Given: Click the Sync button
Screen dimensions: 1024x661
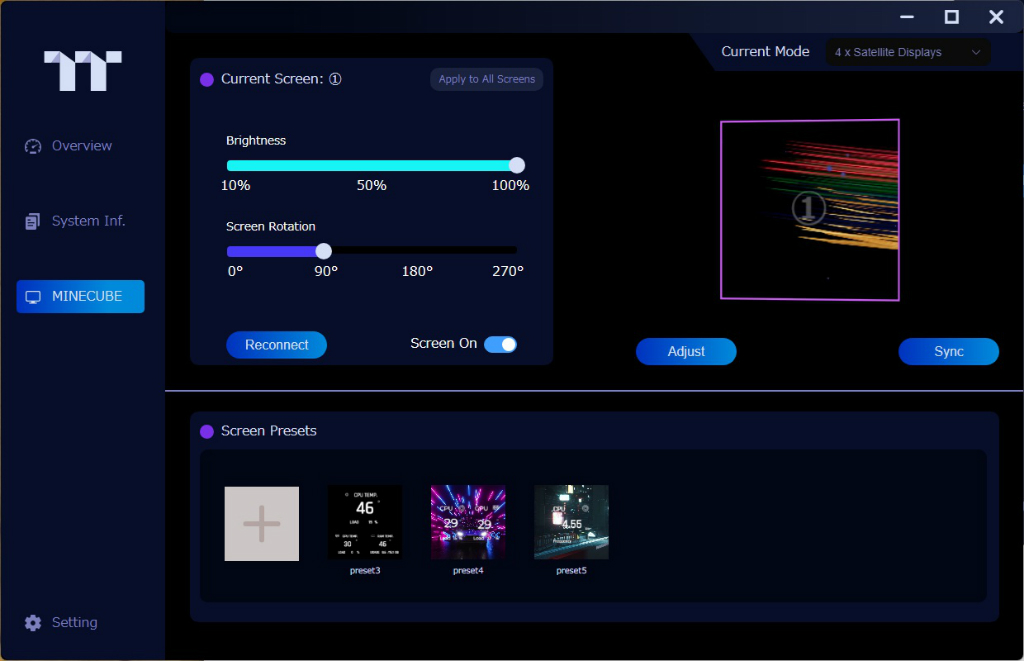Looking at the screenshot, I should tap(948, 351).
